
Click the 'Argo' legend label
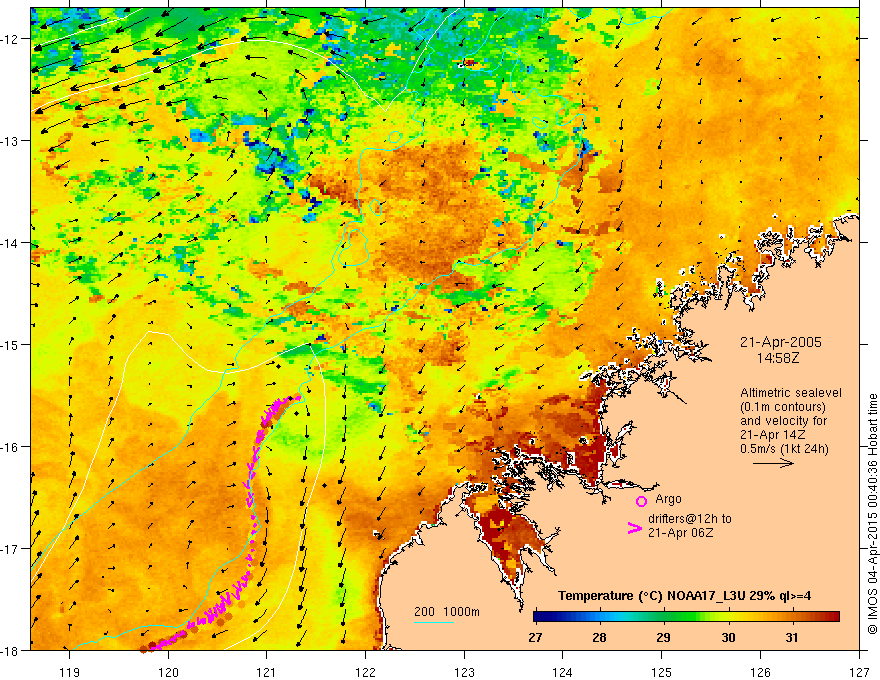click(668, 499)
